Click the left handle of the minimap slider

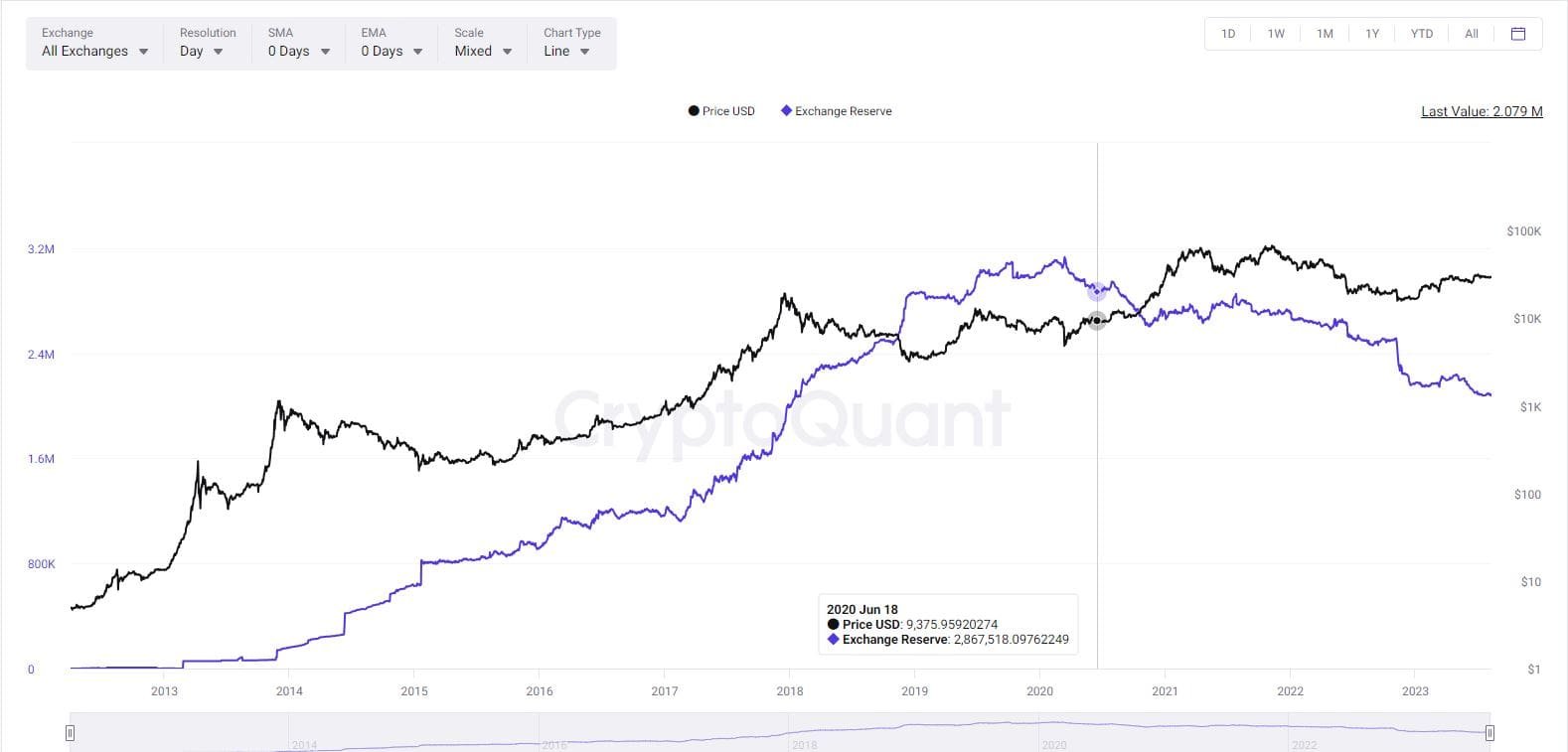click(70, 732)
